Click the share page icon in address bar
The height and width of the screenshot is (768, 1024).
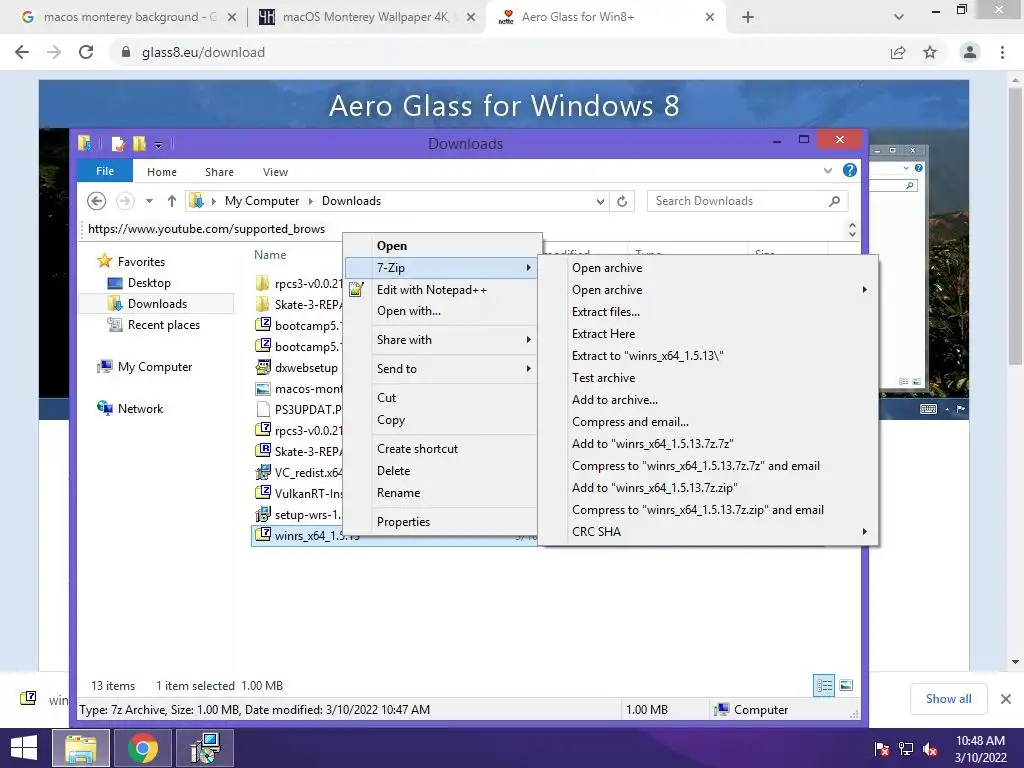898,52
